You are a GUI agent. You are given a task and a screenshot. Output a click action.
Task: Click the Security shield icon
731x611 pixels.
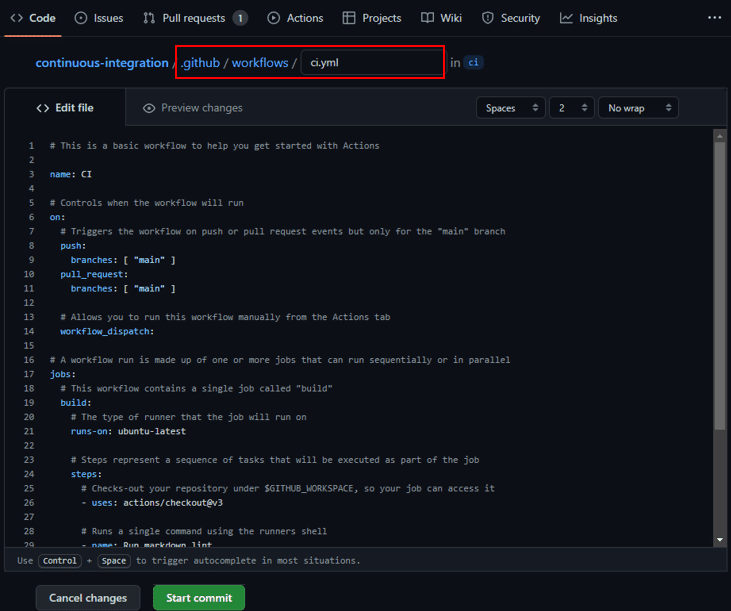[488, 18]
